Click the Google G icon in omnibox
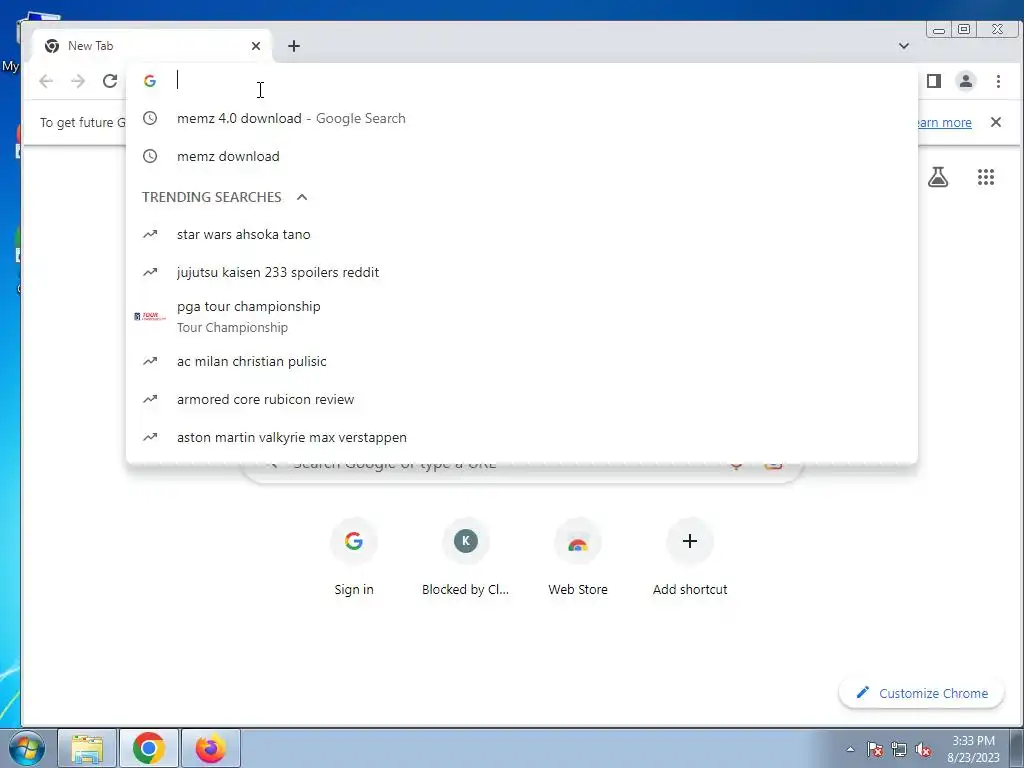 pyautogui.click(x=150, y=81)
